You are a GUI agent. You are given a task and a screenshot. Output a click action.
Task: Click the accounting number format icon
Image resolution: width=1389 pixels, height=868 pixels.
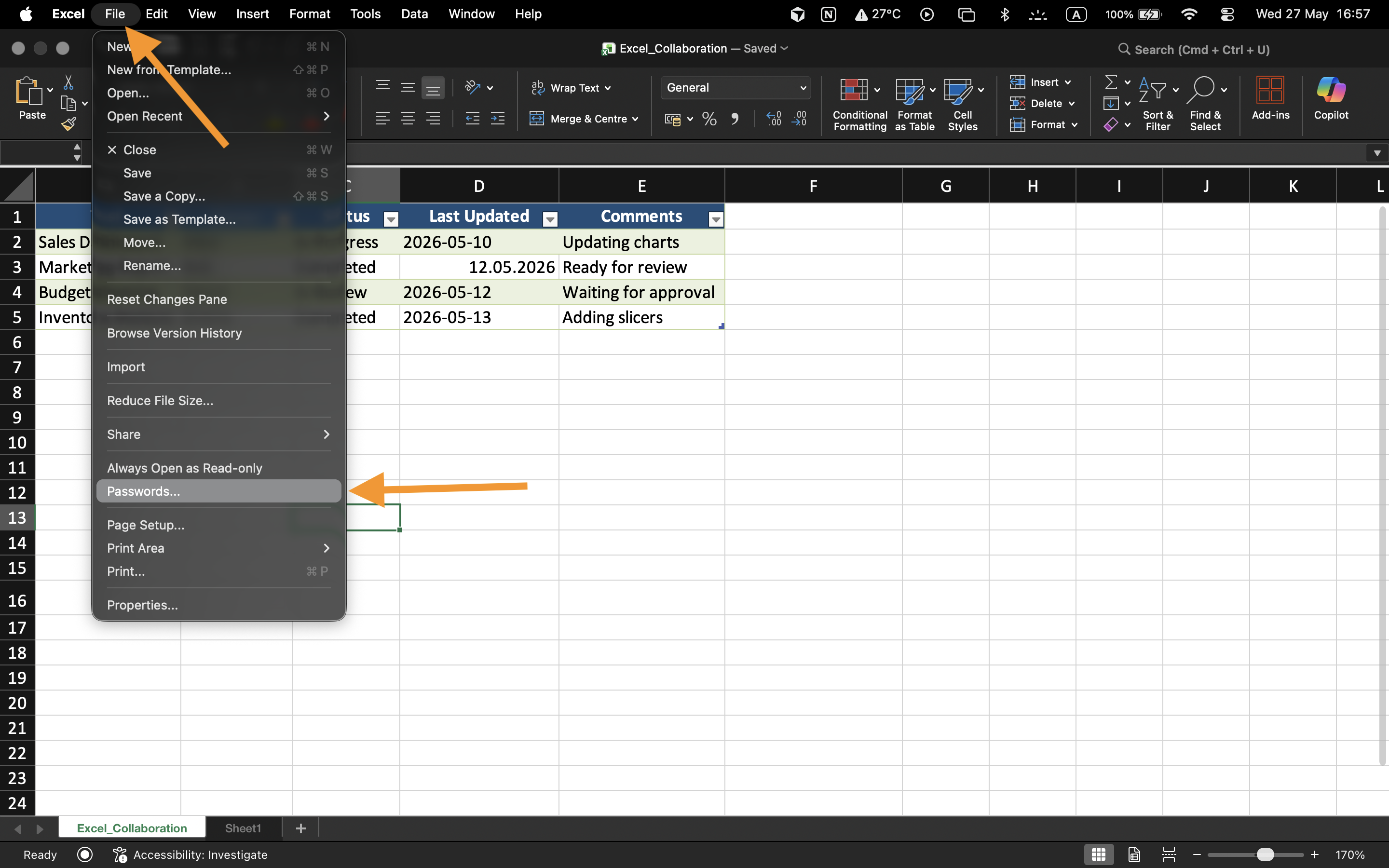673,119
